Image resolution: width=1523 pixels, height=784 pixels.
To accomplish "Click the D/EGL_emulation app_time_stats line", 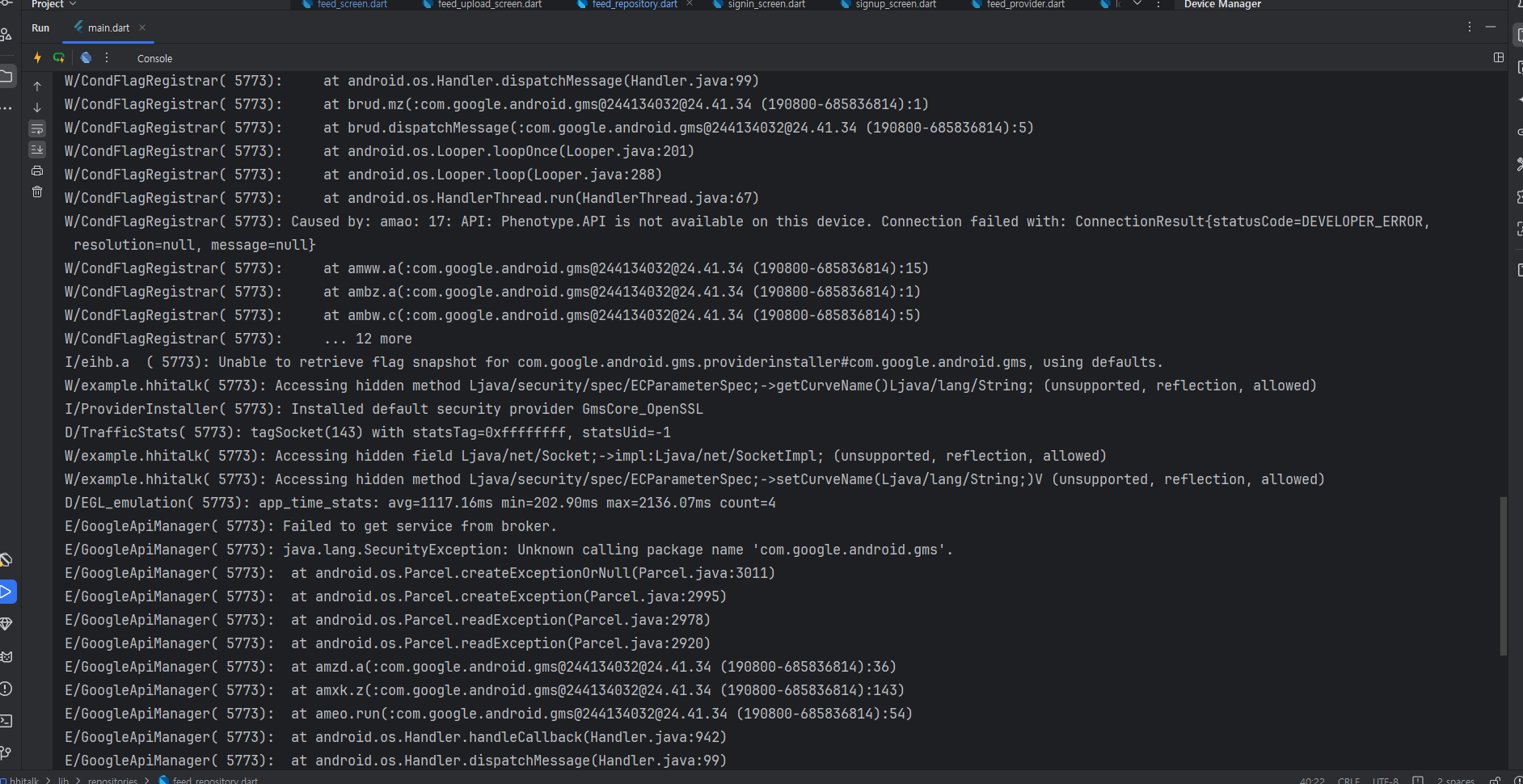I will (420, 503).
